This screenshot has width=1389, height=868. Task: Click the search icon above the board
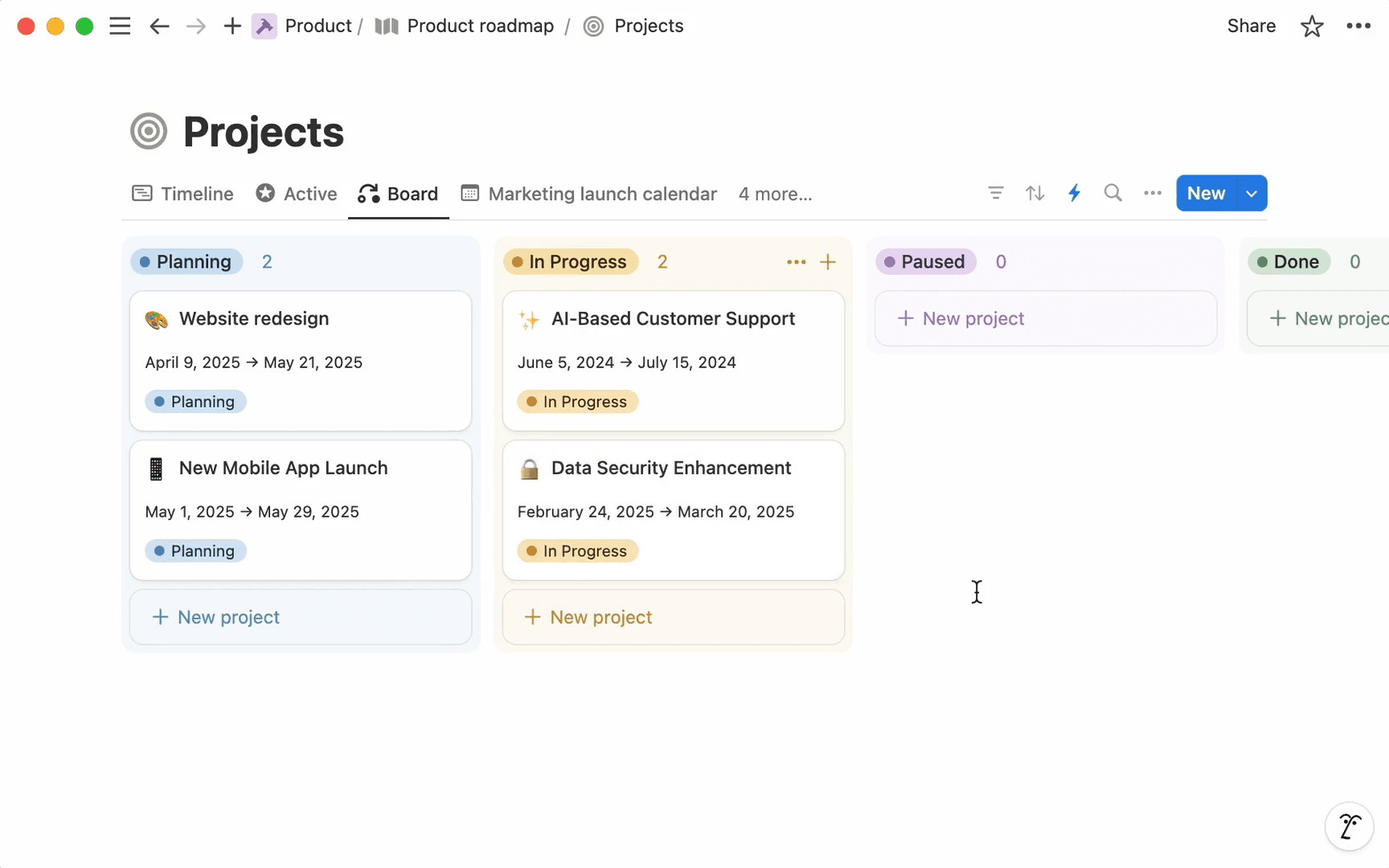pos(1112,193)
